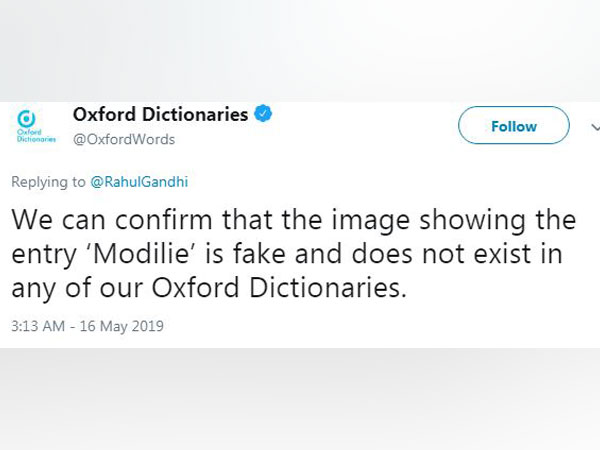Visit the @RahulGandhi profile mention
Screen dimensions: 600x450
pos(139,182)
